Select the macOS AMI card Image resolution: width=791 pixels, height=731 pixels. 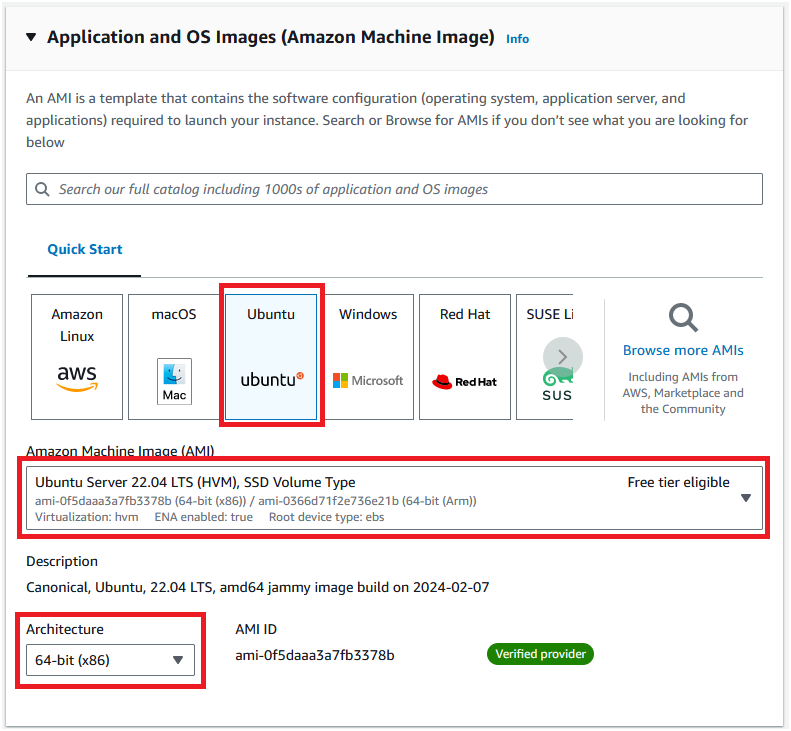coord(174,357)
